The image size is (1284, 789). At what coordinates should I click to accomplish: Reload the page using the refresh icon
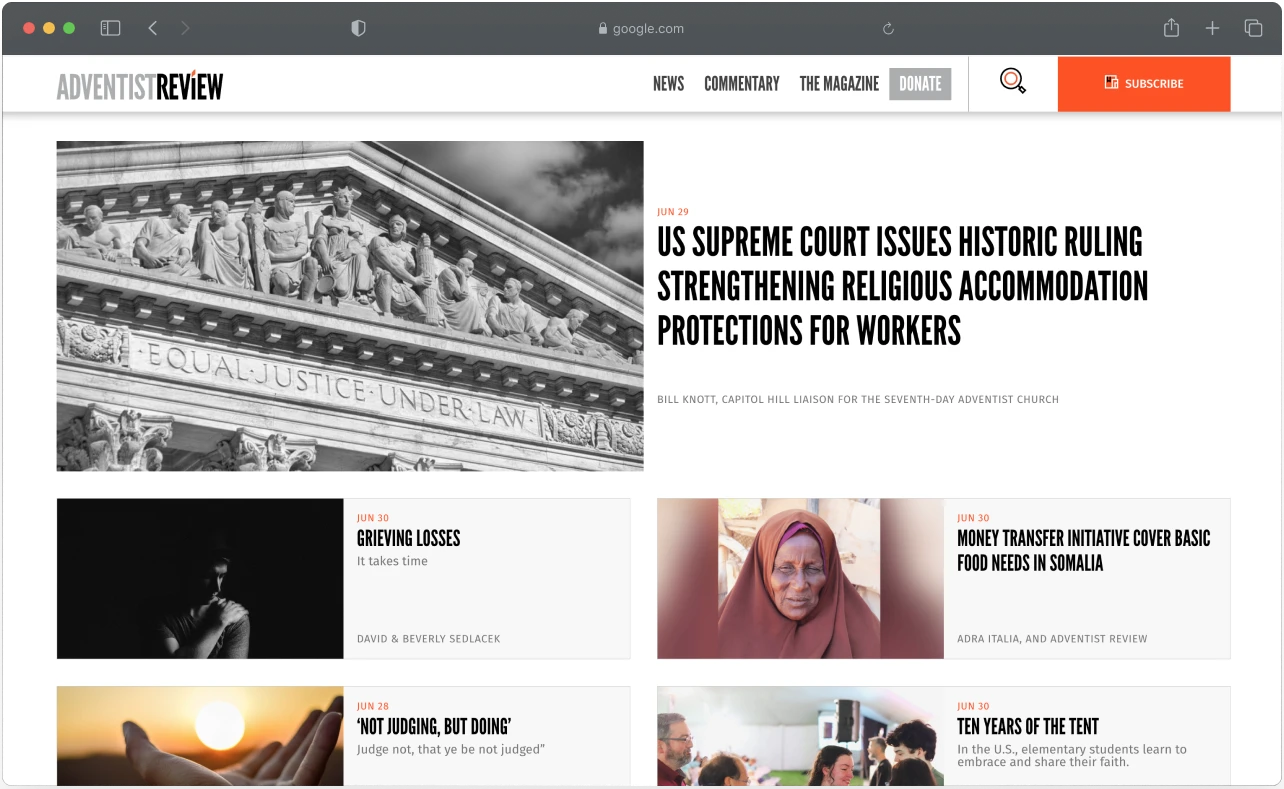click(888, 29)
